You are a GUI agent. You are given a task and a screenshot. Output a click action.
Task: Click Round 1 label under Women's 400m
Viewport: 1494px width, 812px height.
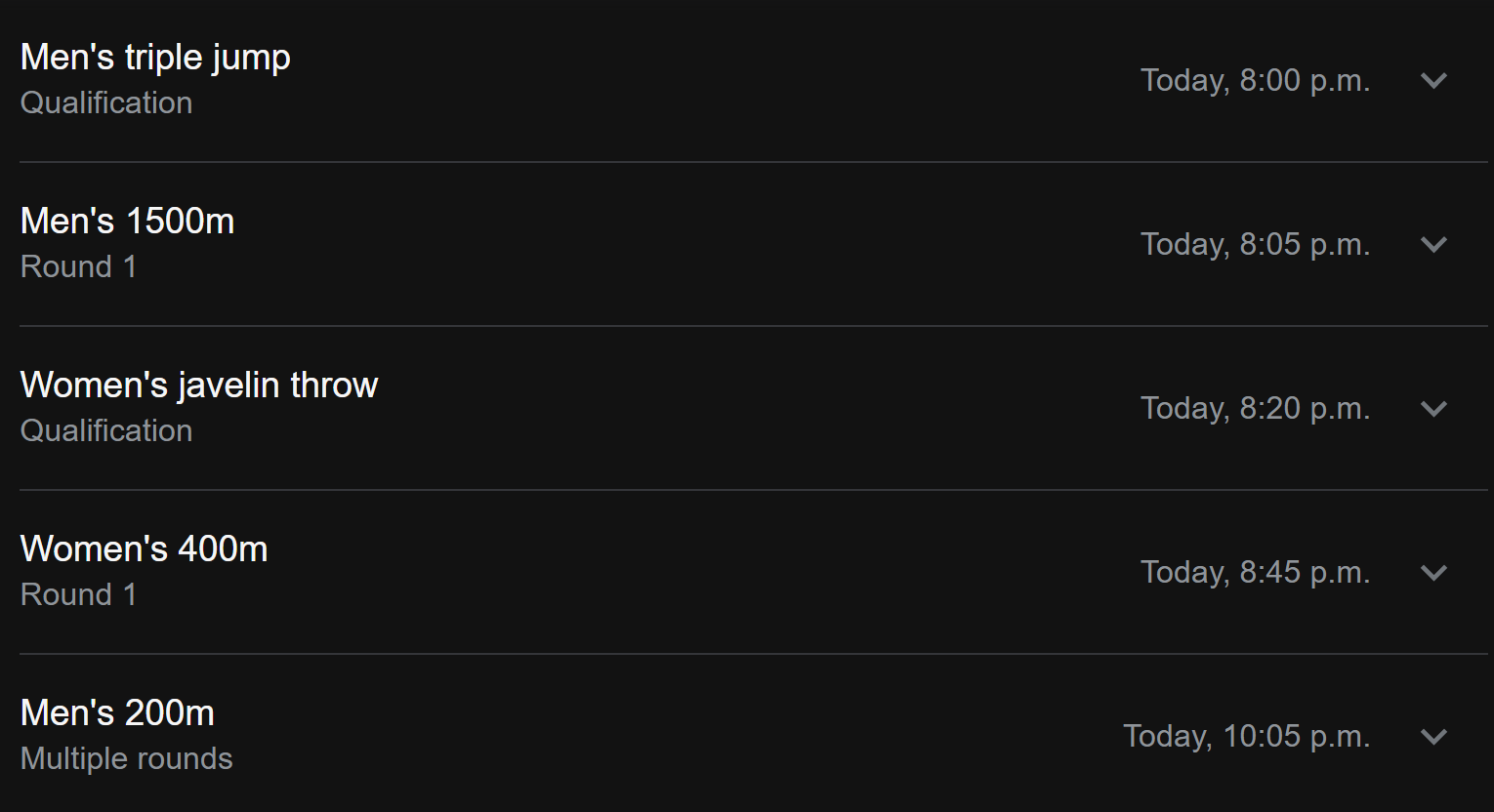click(79, 594)
